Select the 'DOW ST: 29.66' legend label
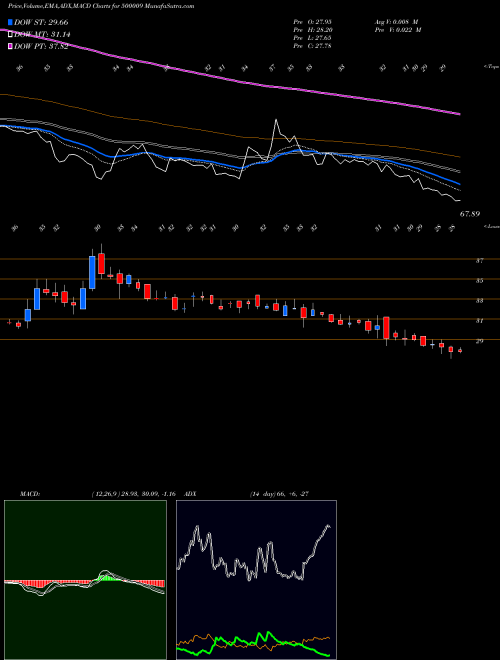Viewport: 500px width, 660px height. point(41,22)
